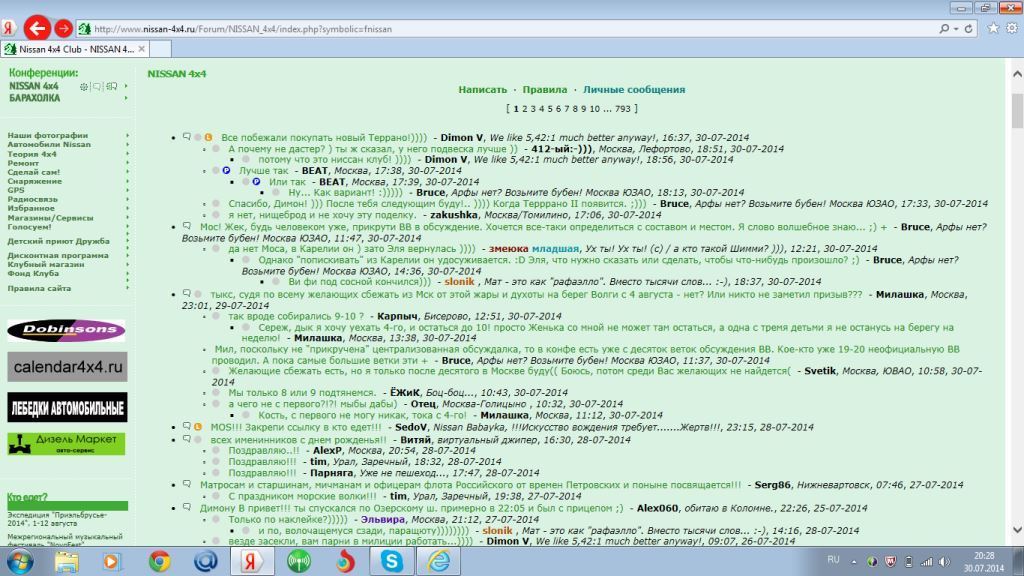Open the address bar search dropdown arrow
Screen dimensions: 1024x576
[956, 29]
